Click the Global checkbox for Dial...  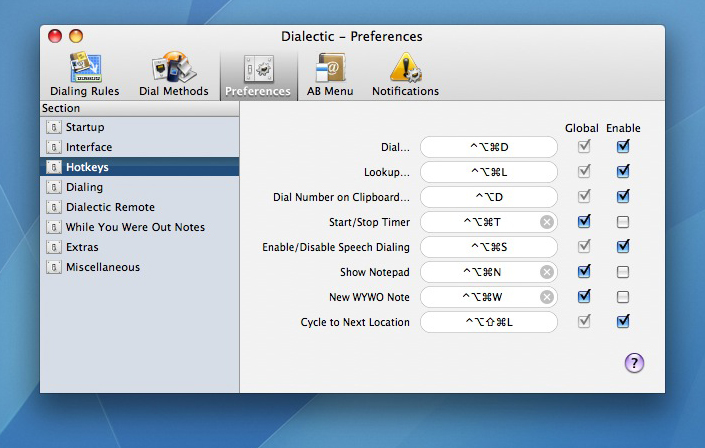[x=584, y=147]
